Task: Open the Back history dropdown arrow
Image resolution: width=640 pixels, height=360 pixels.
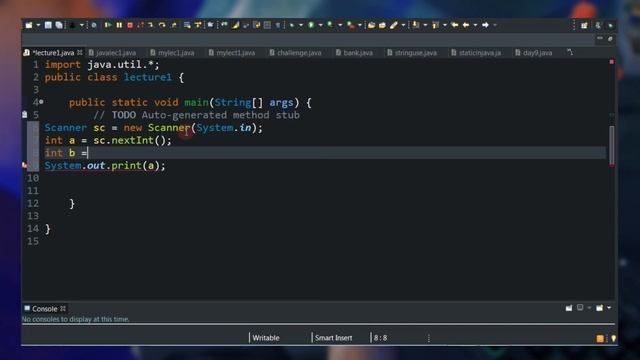Action: tap(475, 25)
